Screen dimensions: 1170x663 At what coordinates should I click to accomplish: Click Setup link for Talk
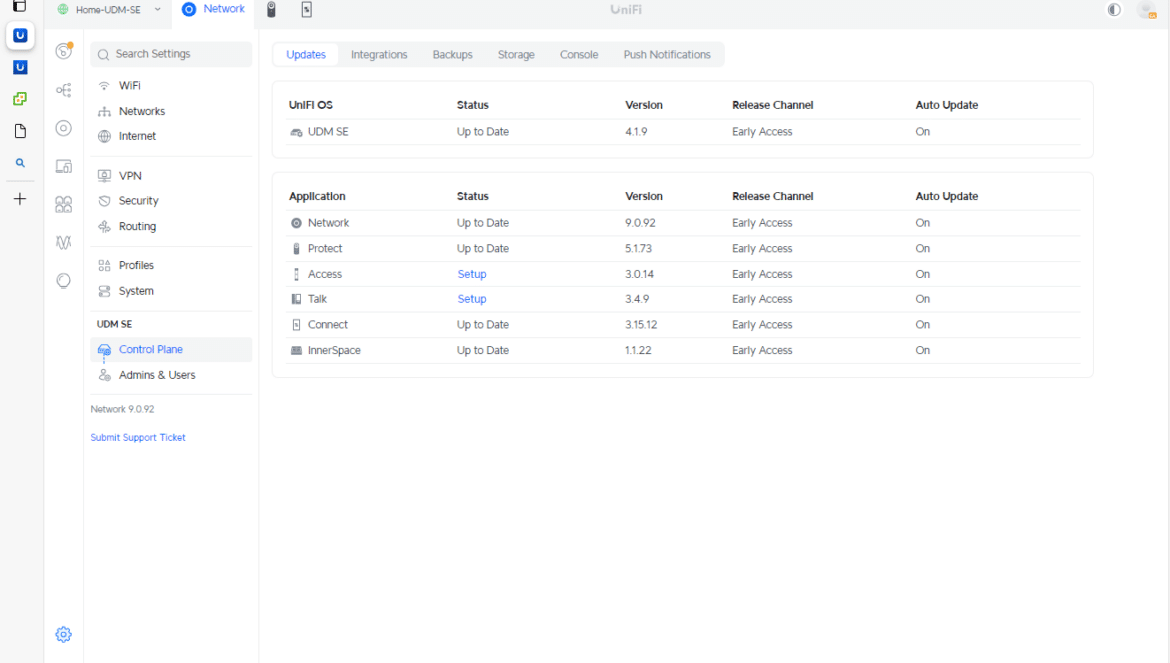472,299
